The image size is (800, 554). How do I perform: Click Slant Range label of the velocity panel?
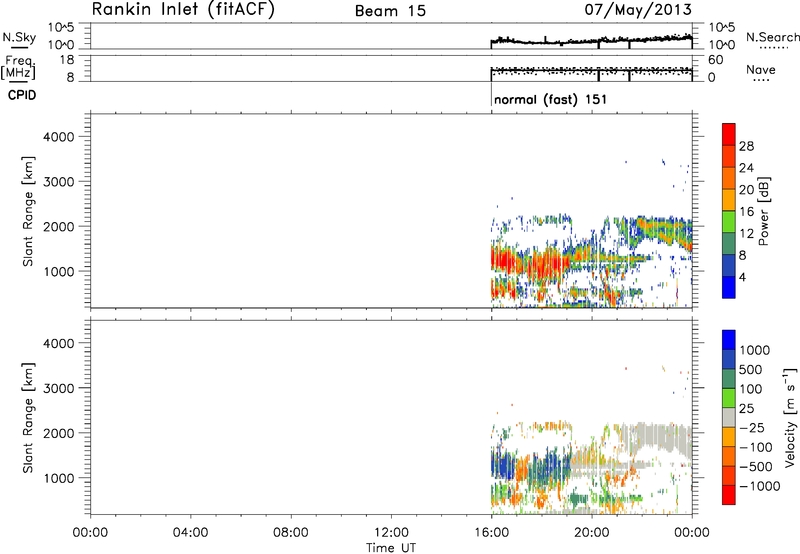(28, 418)
